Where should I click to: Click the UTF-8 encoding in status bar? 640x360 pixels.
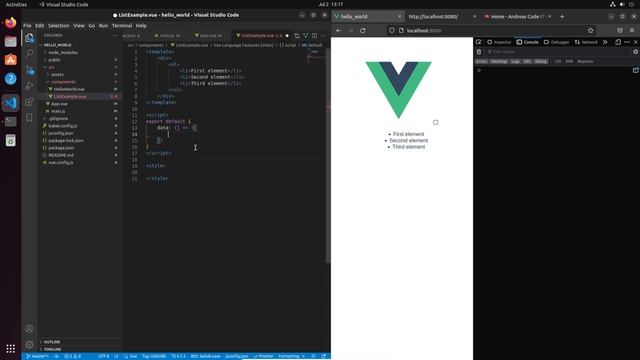coord(104,356)
